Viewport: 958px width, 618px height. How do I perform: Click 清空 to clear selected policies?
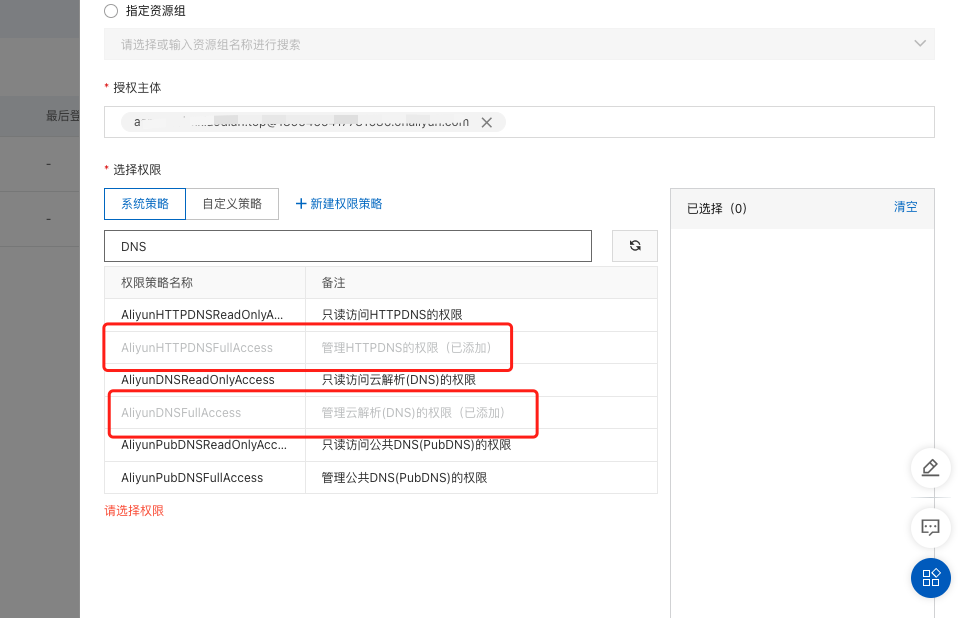[905, 207]
